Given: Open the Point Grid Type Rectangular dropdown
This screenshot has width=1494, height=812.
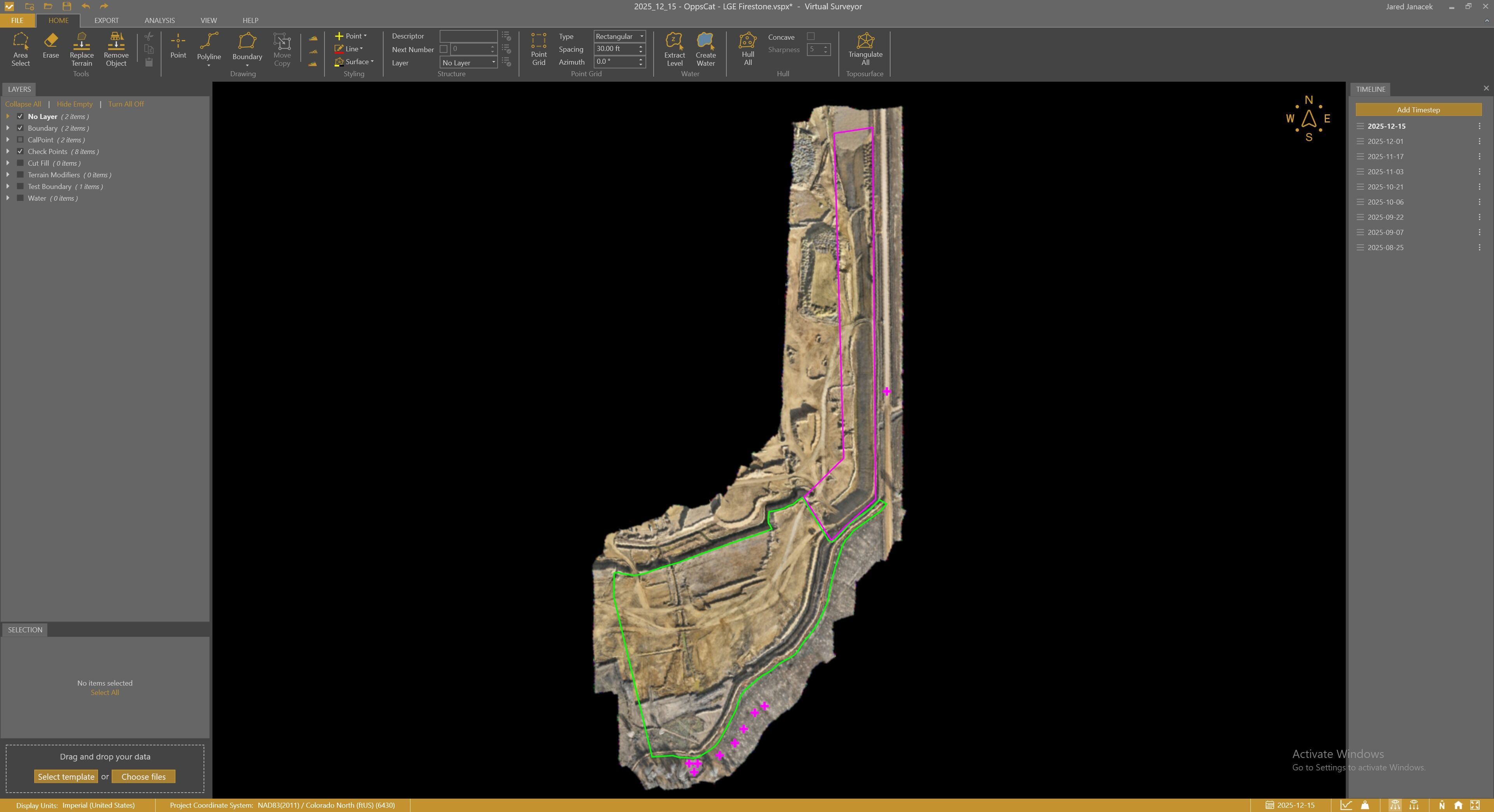Looking at the screenshot, I should tap(619, 36).
